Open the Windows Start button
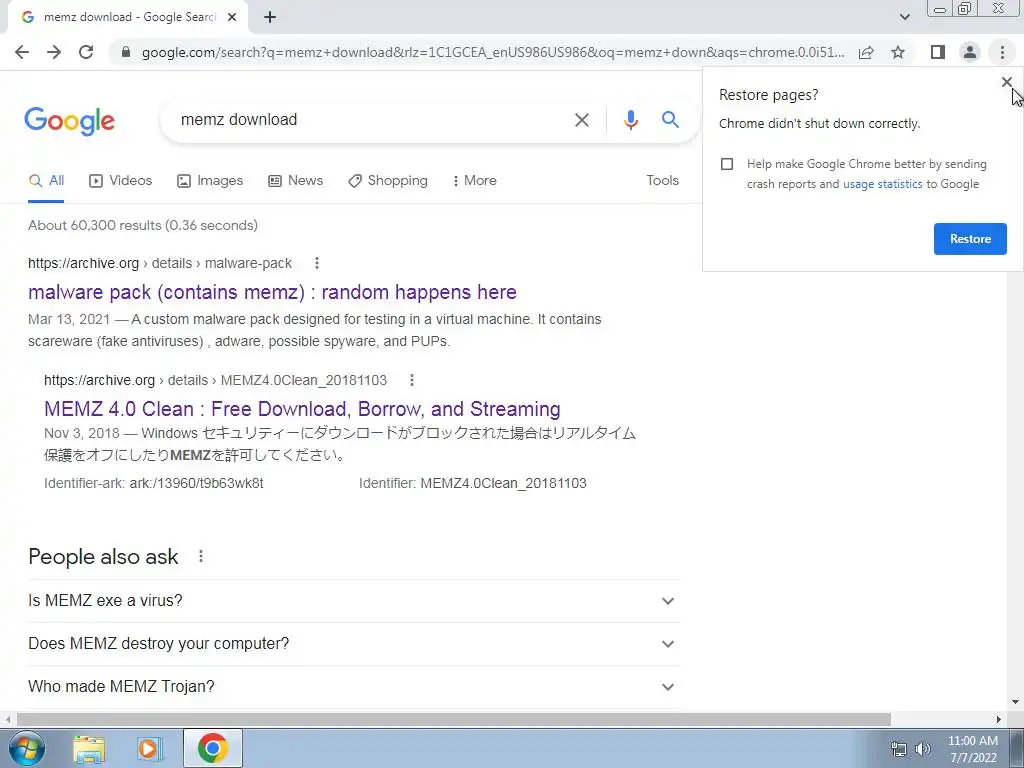Viewport: 1024px width, 768px height. [27, 748]
